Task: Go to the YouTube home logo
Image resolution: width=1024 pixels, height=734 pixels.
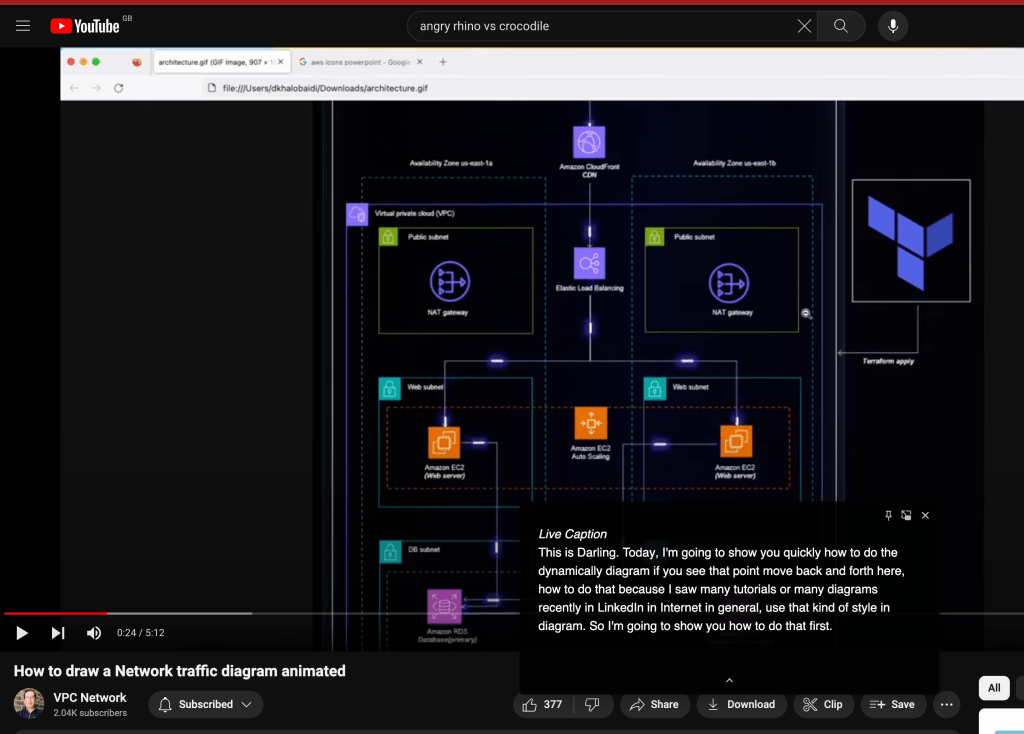Action: click(86, 26)
